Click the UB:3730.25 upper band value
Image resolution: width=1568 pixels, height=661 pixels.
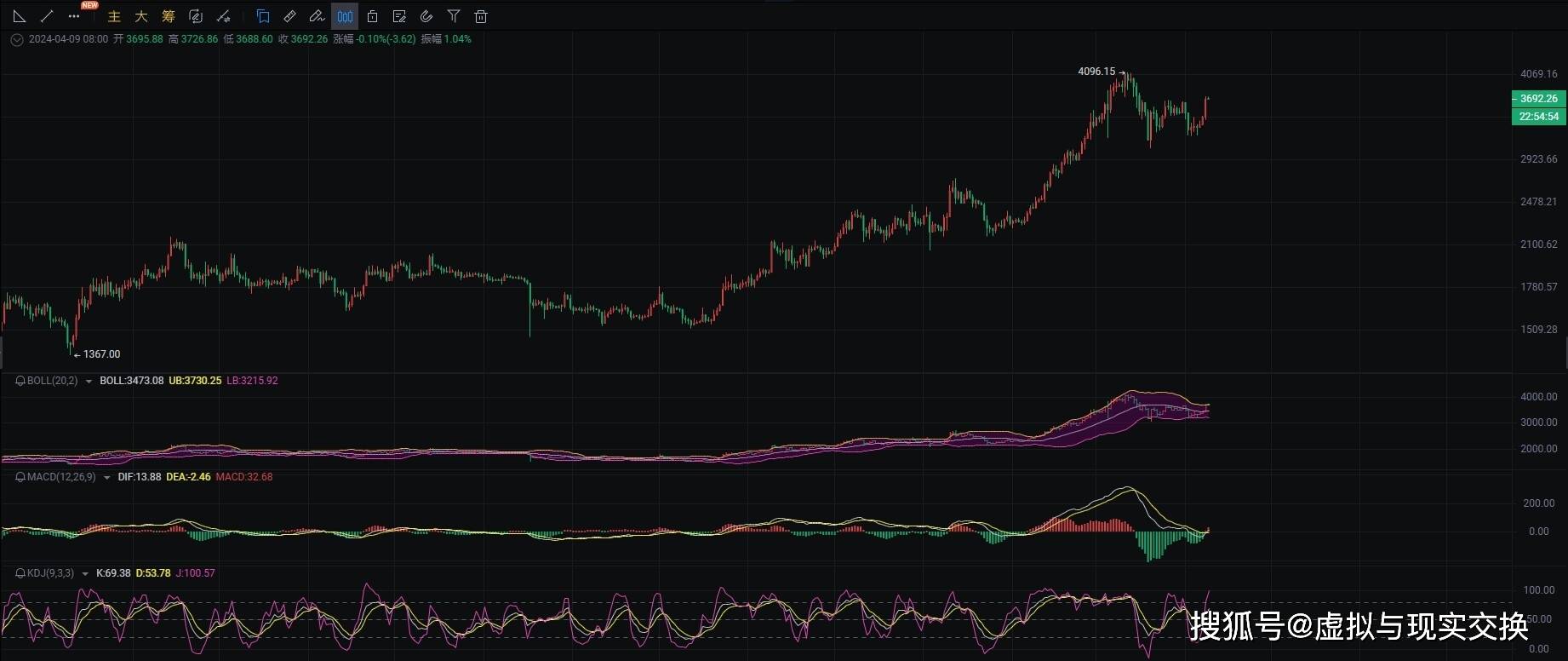point(195,381)
